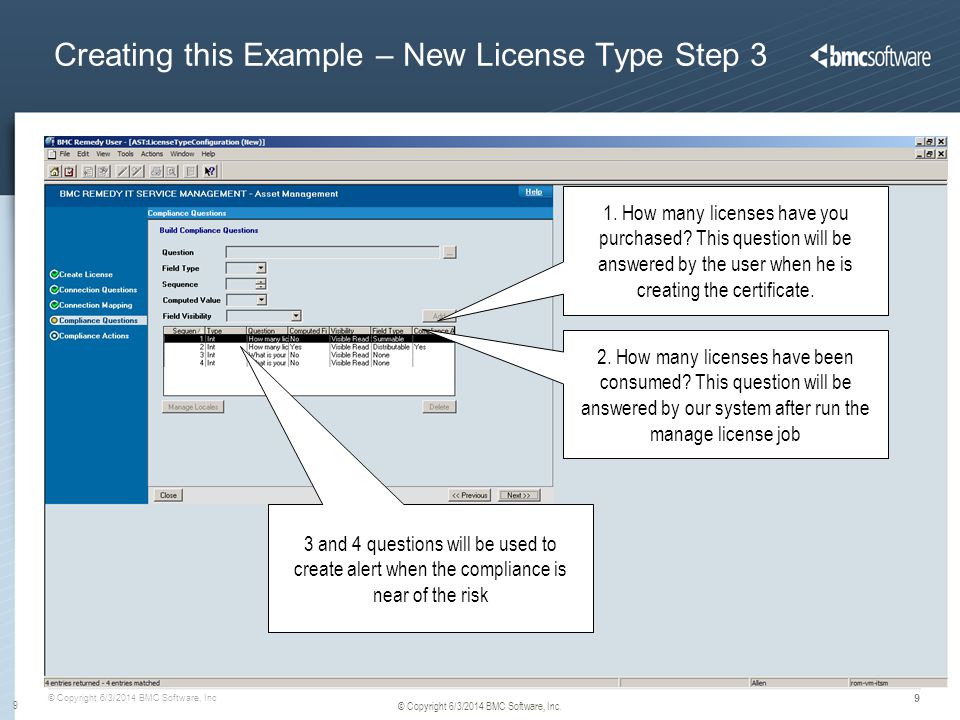Click the context help pointer icon
This screenshot has height=720, width=960.
[x=210, y=172]
